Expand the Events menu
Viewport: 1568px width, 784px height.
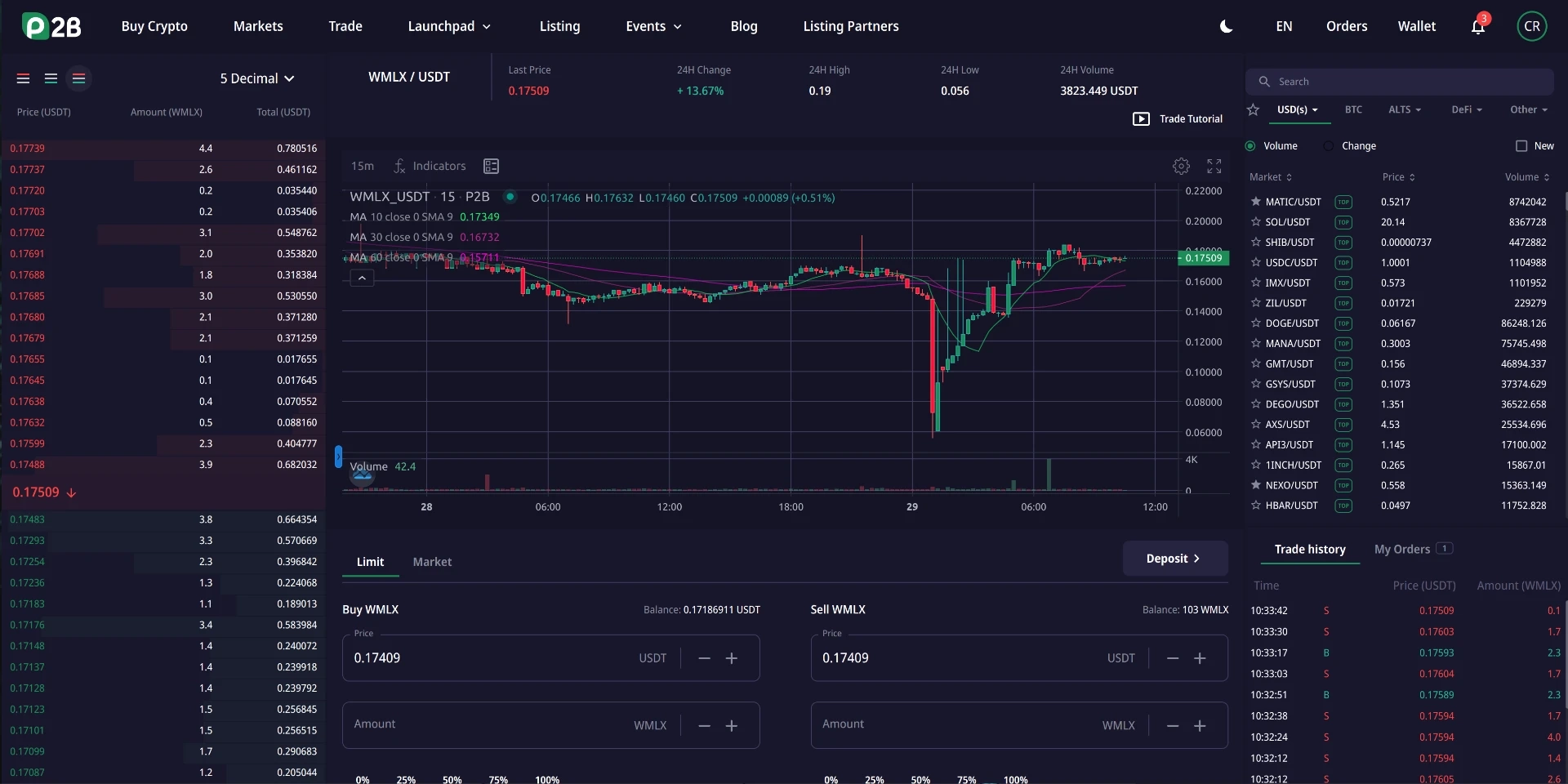pyautogui.click(x=653, y=26)
